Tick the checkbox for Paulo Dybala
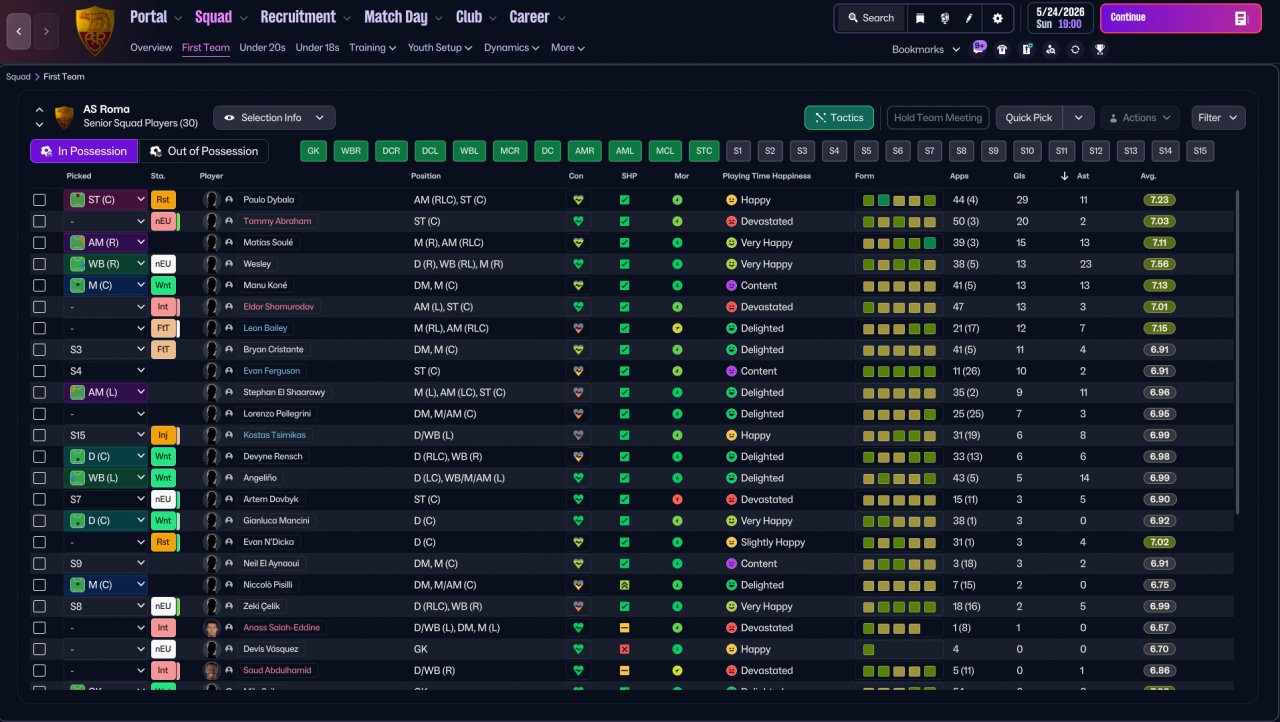Viewport: 1280px width, 722px height. point(39,200)
